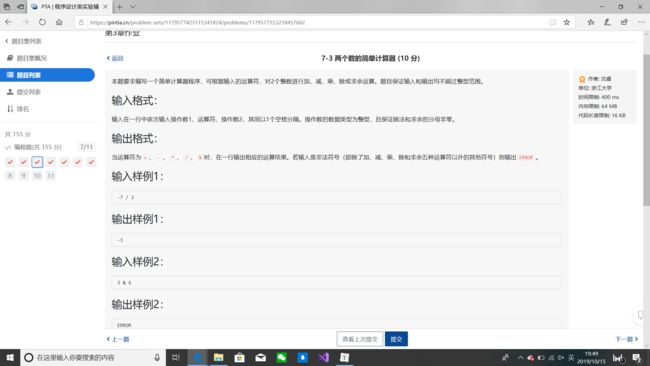The image size is (650, 366).
Task: Open the first checked problem box
Action: point(10,162)
